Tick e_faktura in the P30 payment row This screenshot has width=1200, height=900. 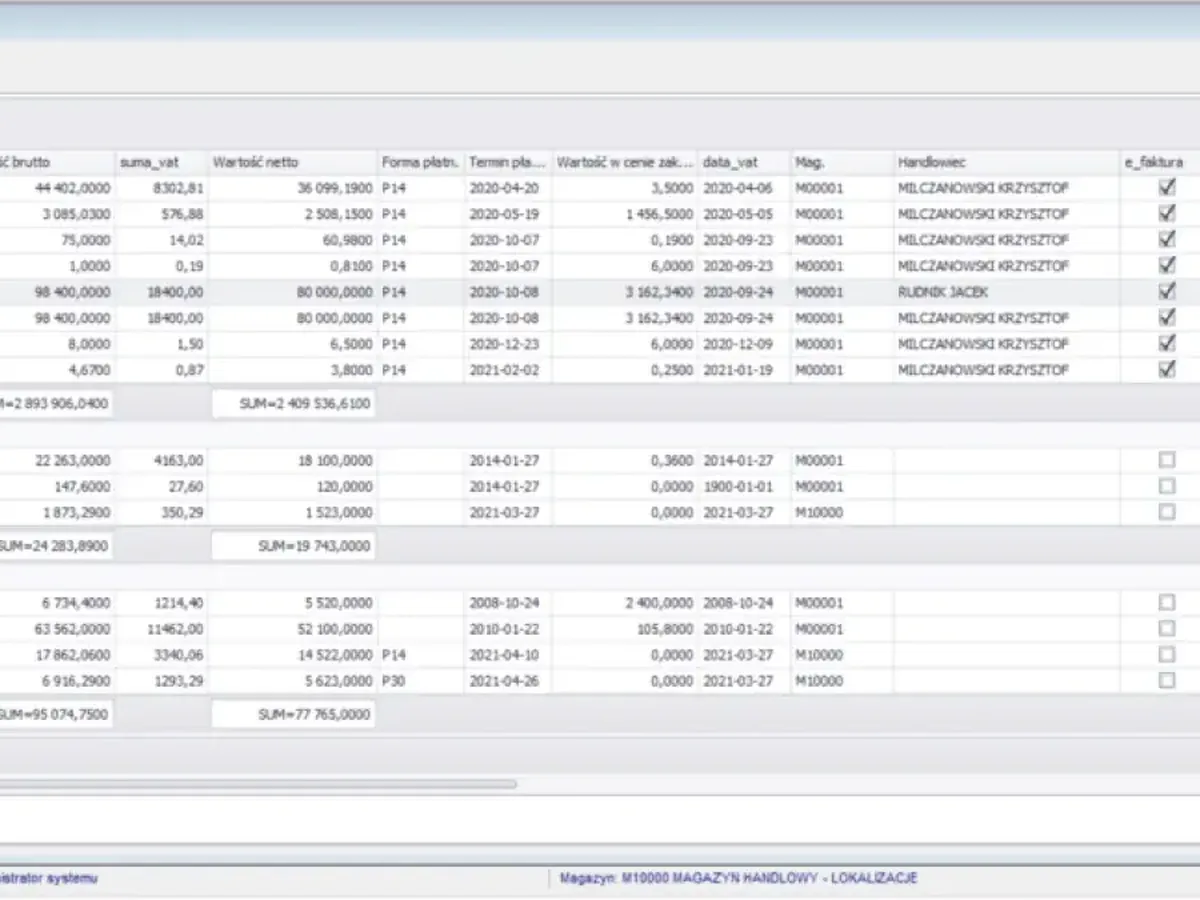click(1166, 680)
